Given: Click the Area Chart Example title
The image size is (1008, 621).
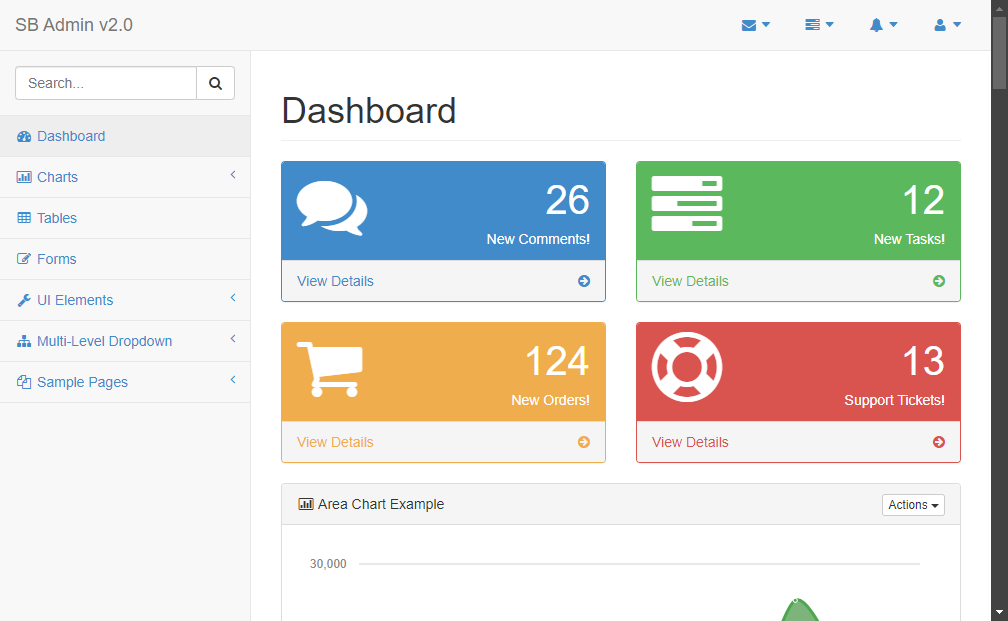Looking at the screenshot, I should click(x=381, y=504).
